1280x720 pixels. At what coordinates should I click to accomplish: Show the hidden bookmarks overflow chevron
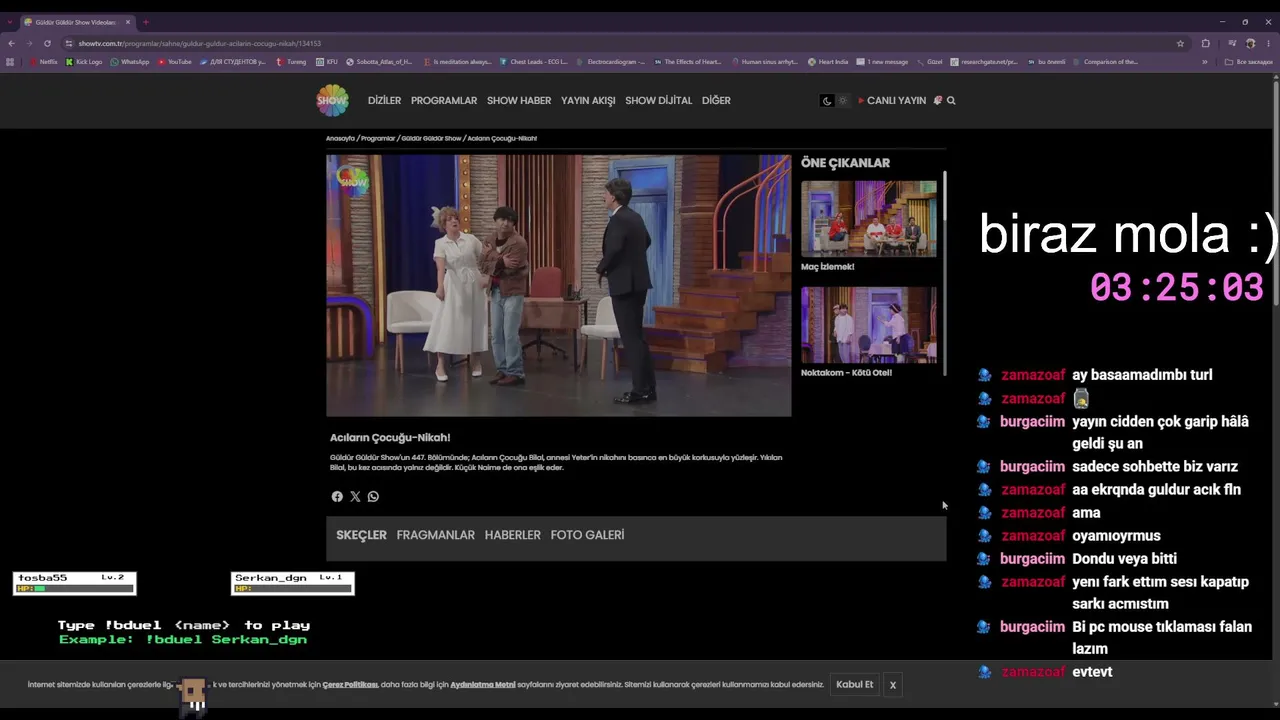1204,62
